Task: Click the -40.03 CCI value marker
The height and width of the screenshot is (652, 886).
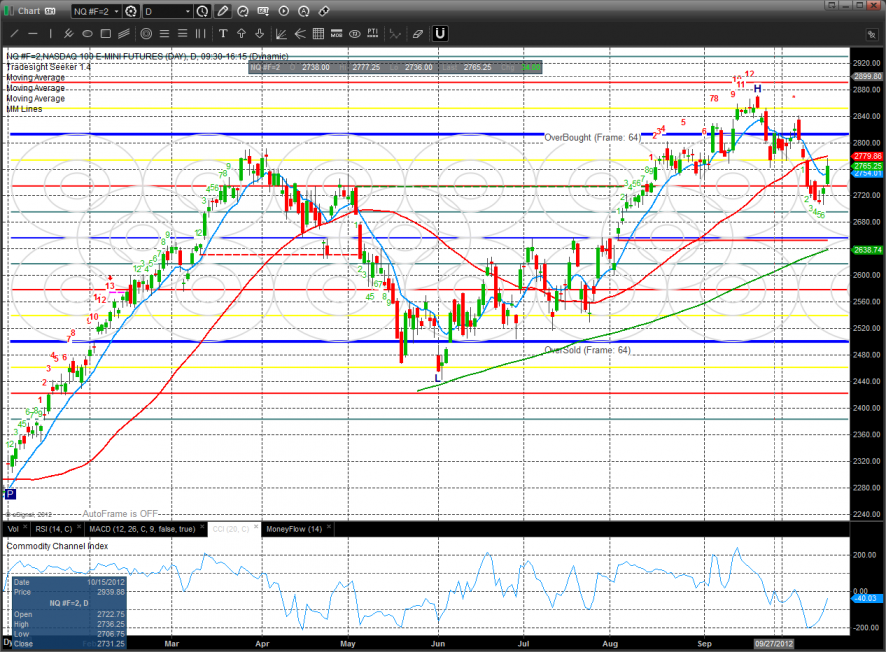Action: click(865, 598)
